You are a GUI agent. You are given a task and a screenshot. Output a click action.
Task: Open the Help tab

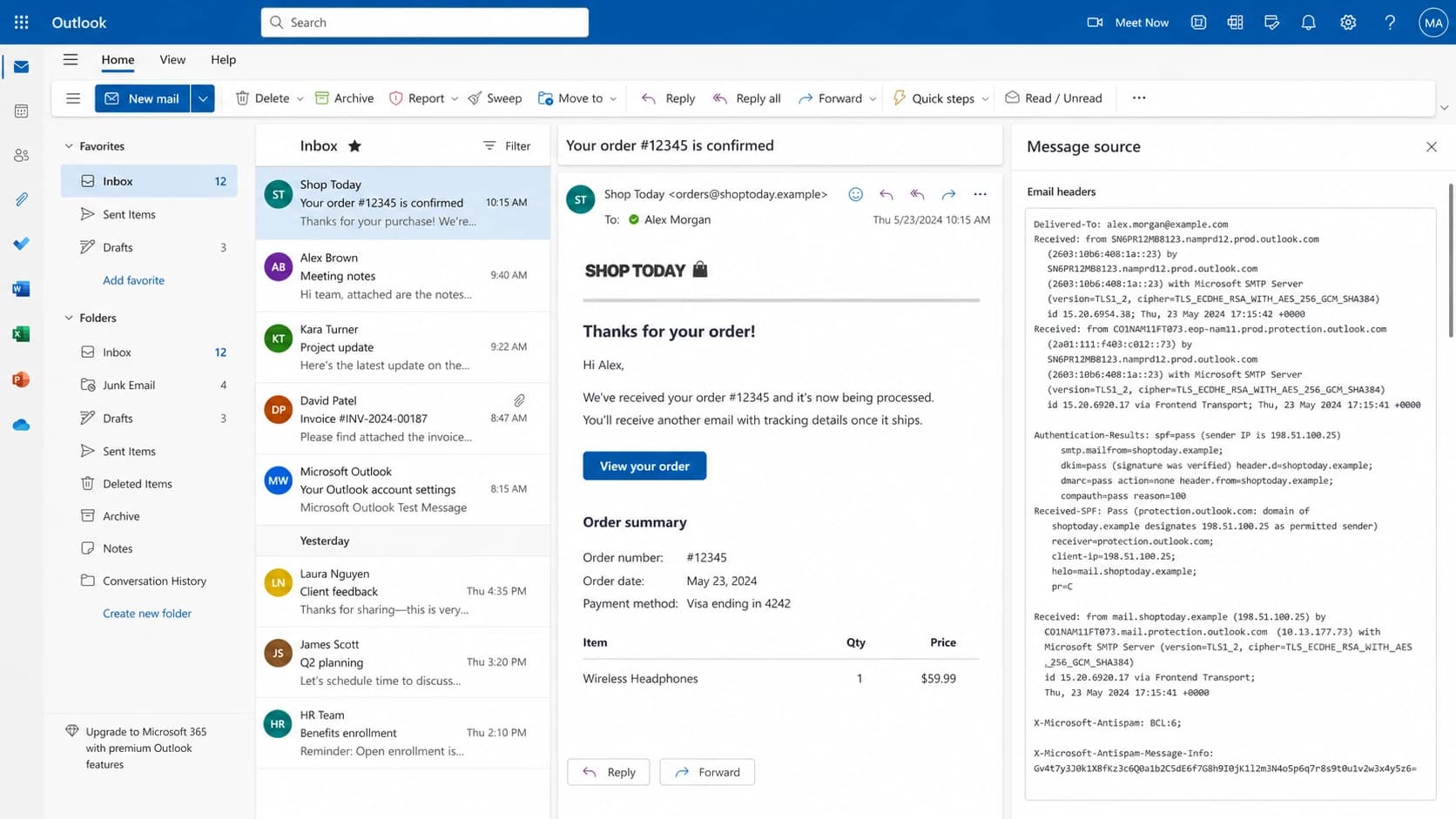point(223,60)
